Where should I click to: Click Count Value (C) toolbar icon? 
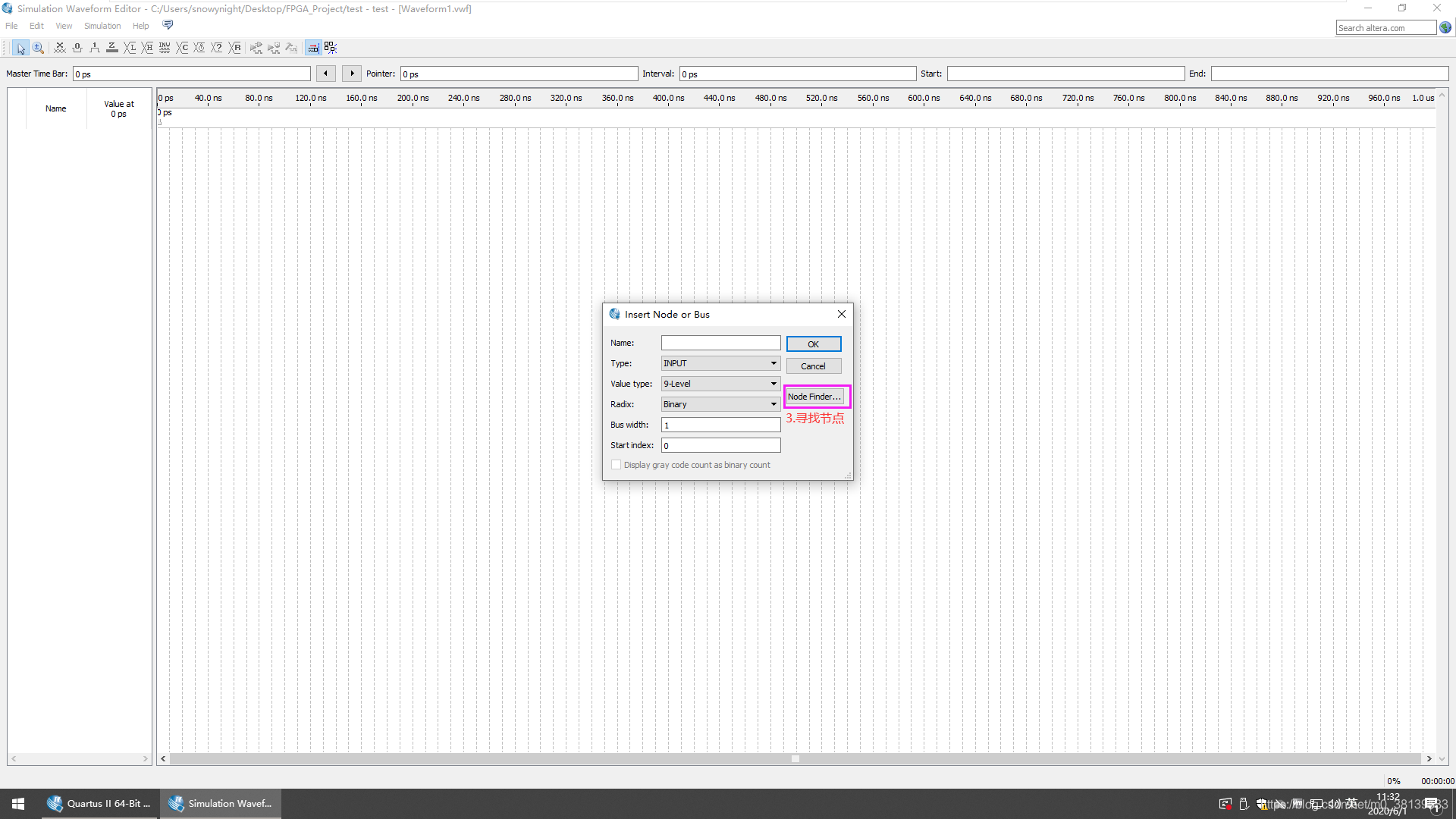[183, 48]
